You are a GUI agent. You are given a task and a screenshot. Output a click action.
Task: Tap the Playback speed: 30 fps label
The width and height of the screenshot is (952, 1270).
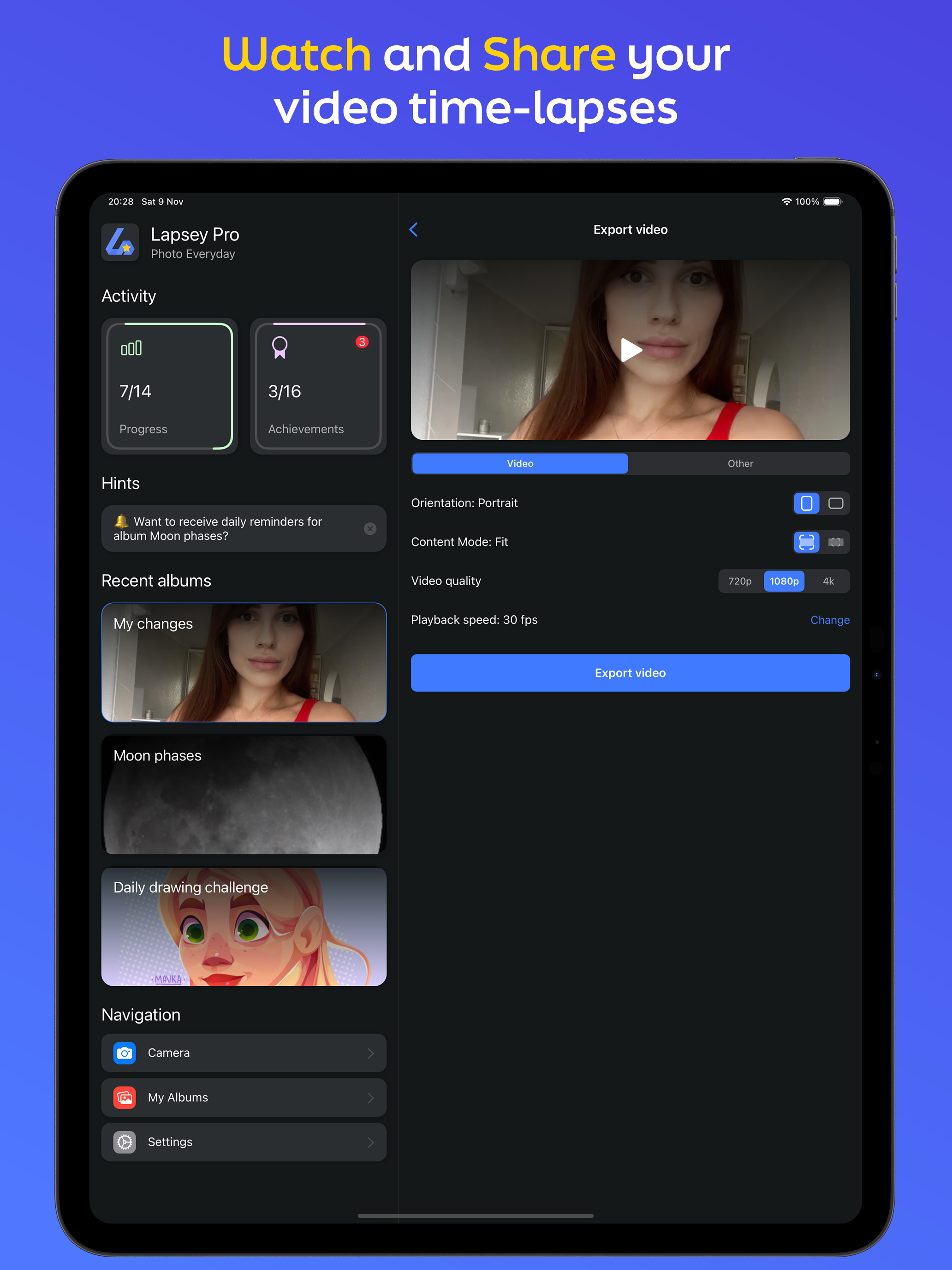tap(475, 620)
